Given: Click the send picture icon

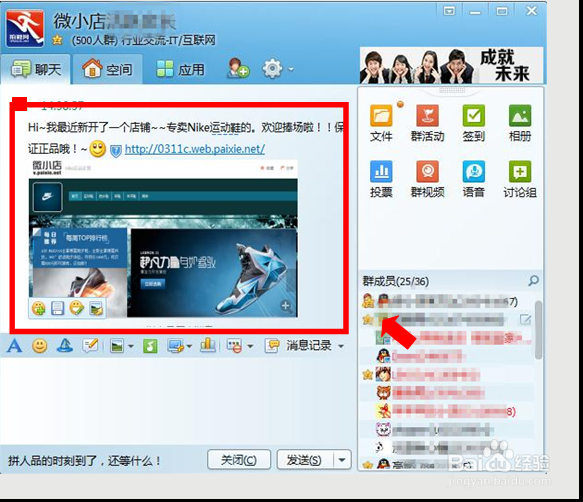Looking at the screenshot, I should point(117,346).
